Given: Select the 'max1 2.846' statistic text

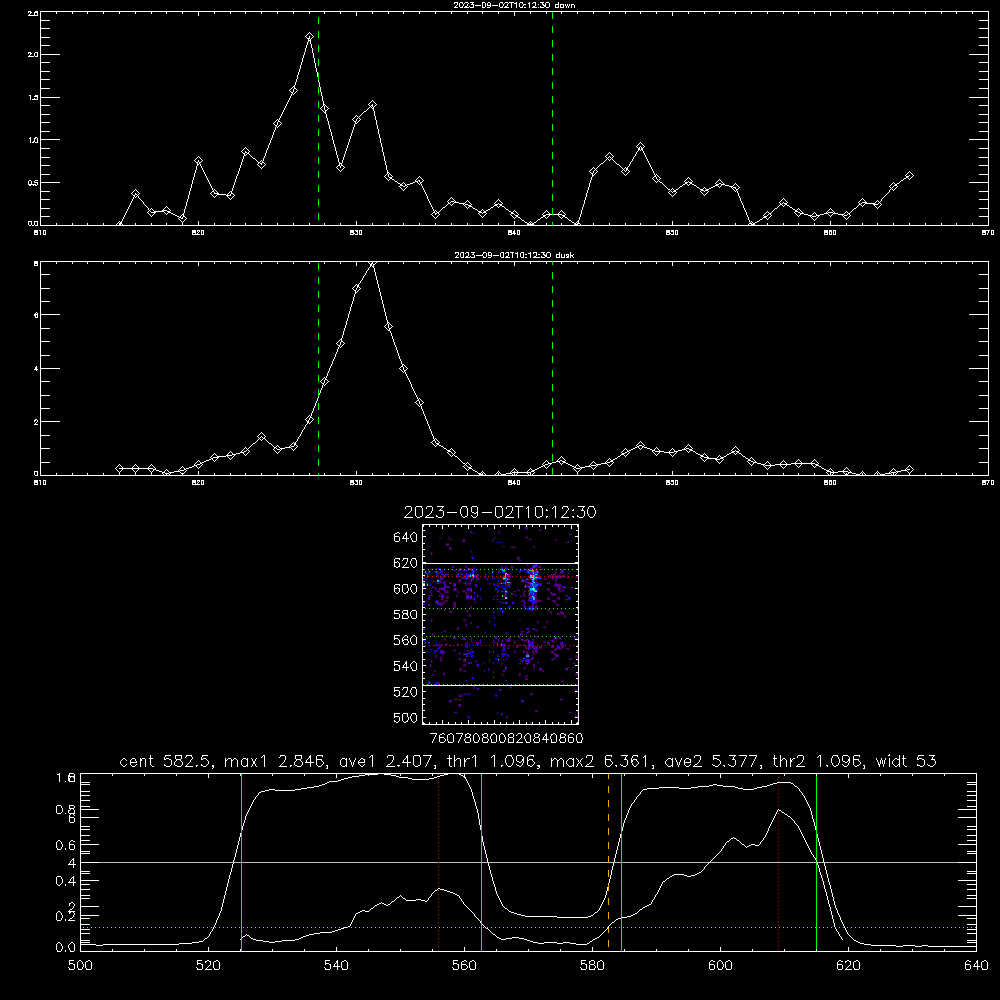Looking at the screenshot, I should click(x=272, y=761).
